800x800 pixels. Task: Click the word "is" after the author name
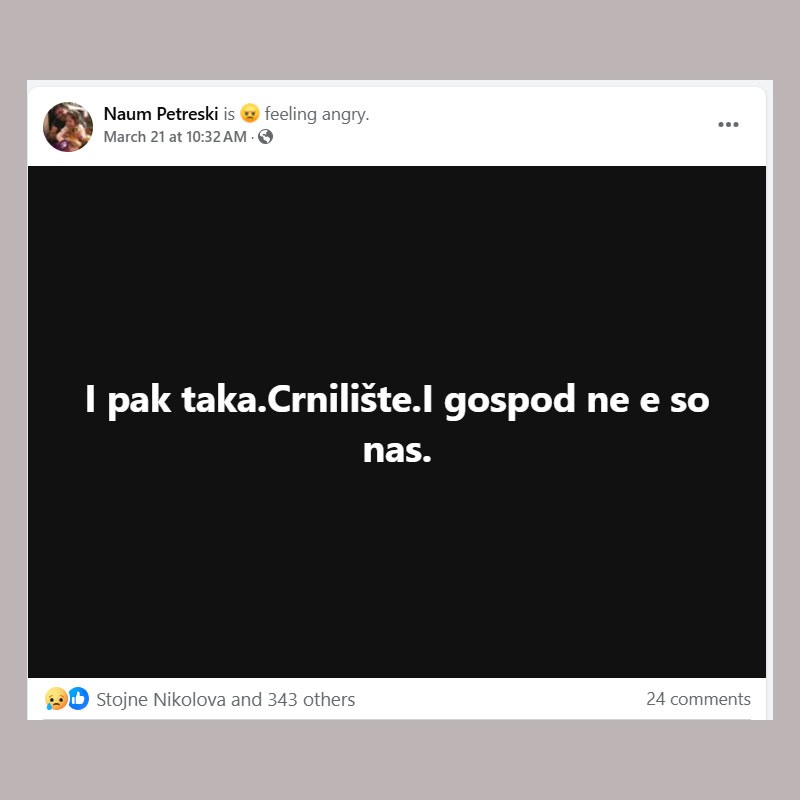pyautogui.click(x=229, y=114)
